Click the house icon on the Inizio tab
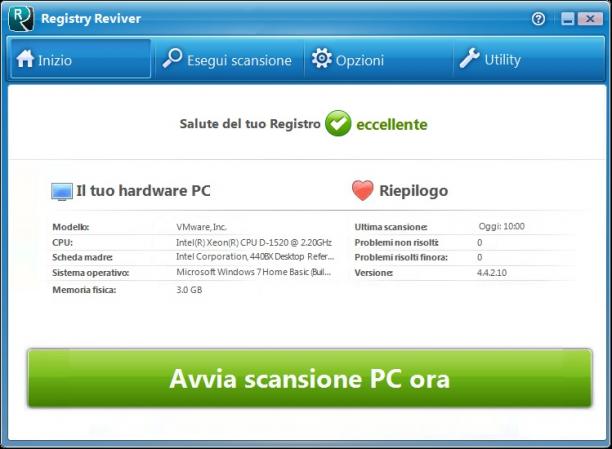 click(25, 59)
